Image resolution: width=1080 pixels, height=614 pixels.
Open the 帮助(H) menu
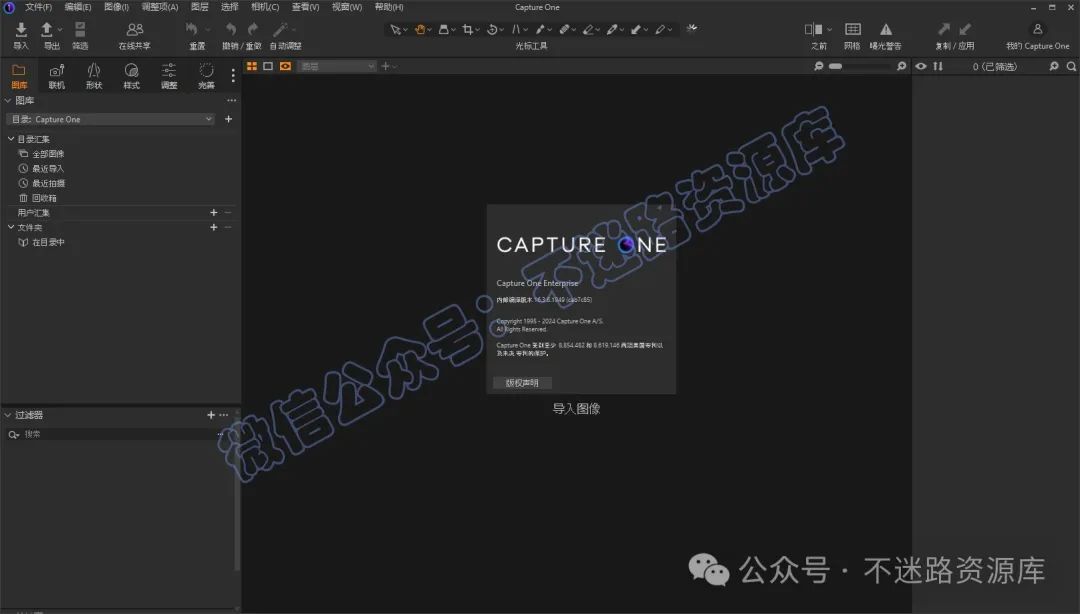pyautogui.click(x=389, y=7)
